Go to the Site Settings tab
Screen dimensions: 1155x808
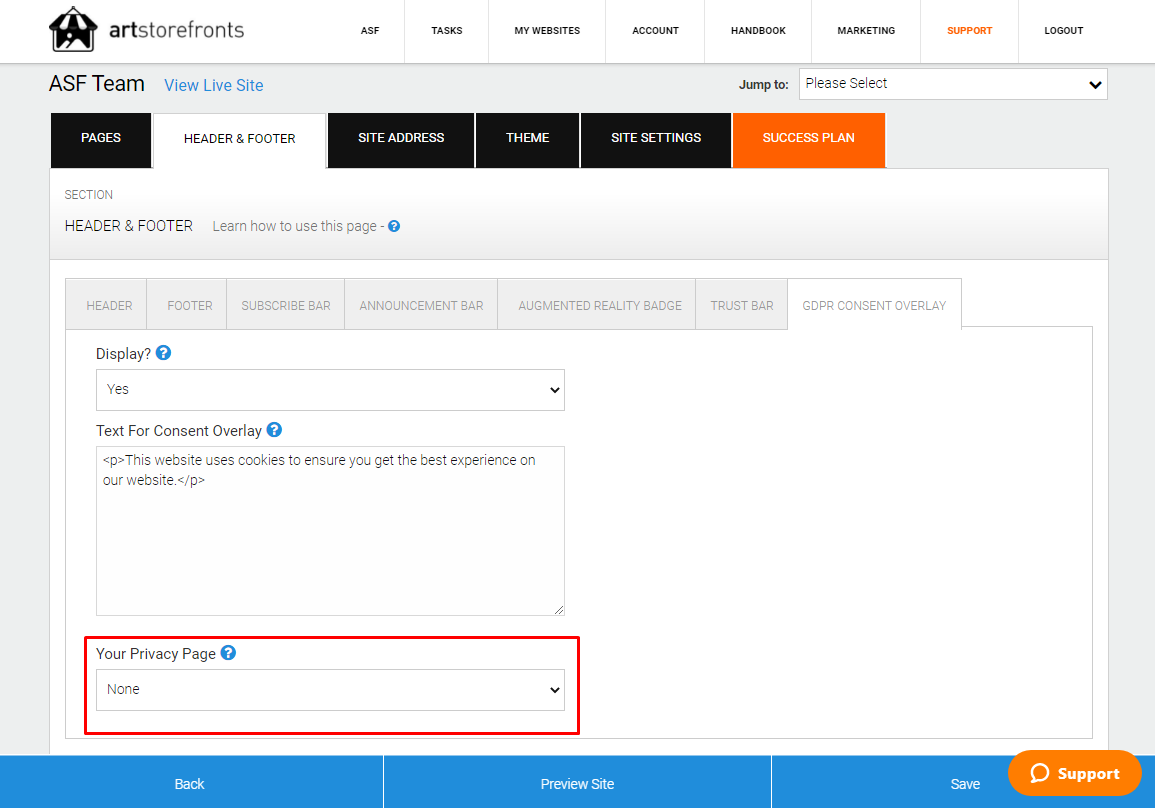coord(656,138)
